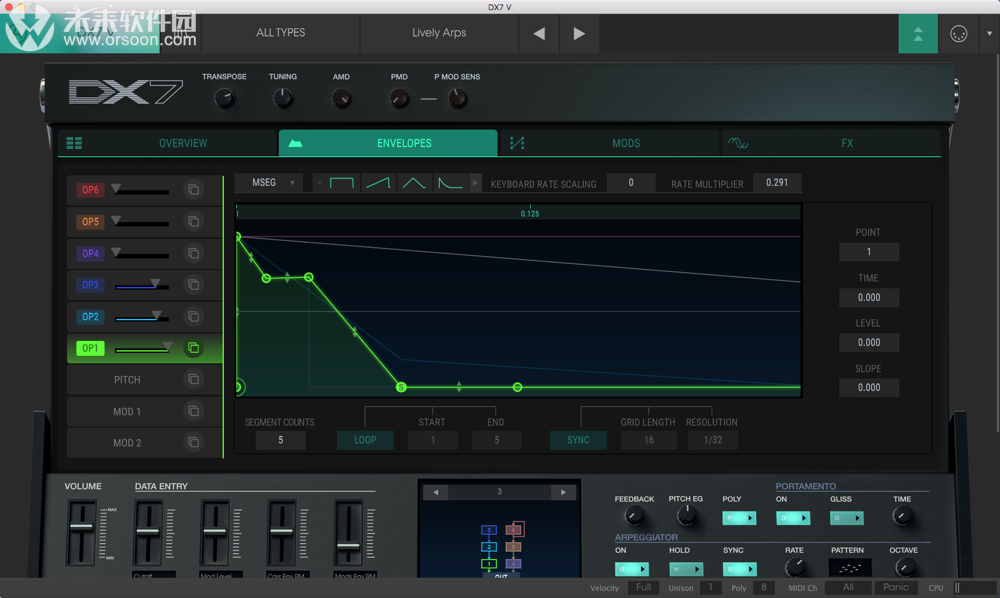The width and height of the screenshot is (1000, 598).
Task: Select the square envelope preset shape
Action: coord(342,183)
